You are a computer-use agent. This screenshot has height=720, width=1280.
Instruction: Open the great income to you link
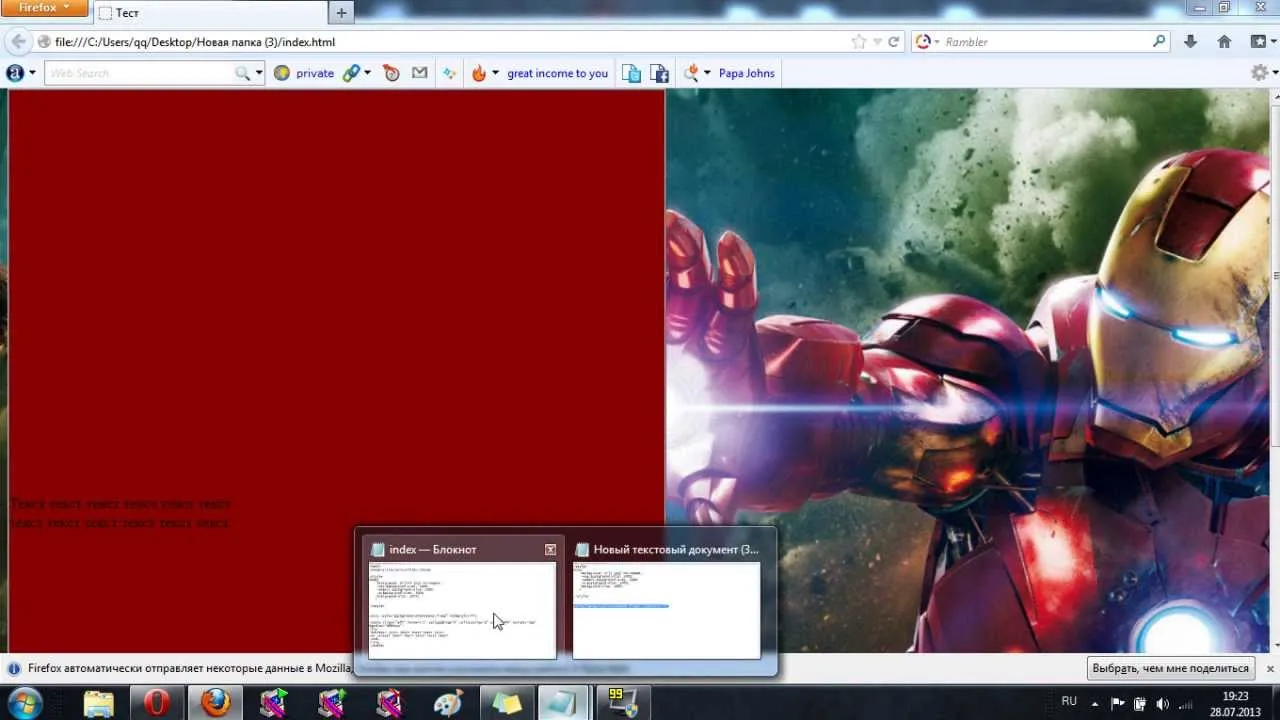557,73
